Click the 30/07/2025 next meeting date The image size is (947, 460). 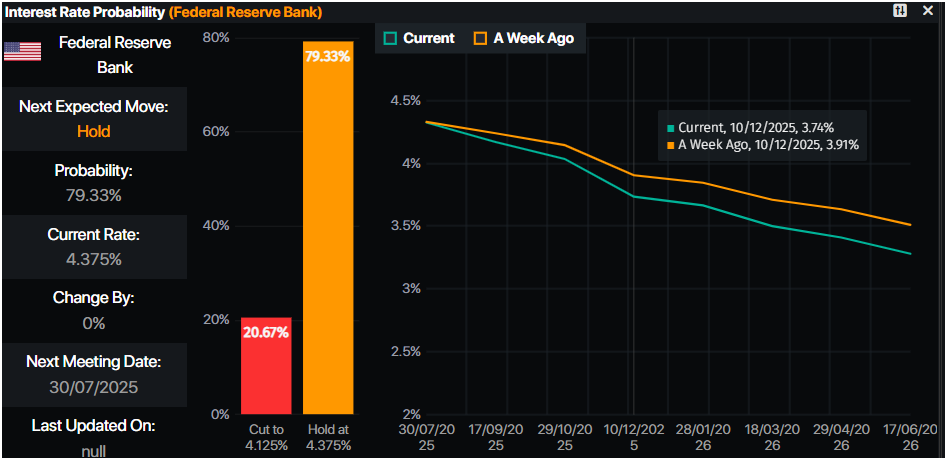pos(93,387)
